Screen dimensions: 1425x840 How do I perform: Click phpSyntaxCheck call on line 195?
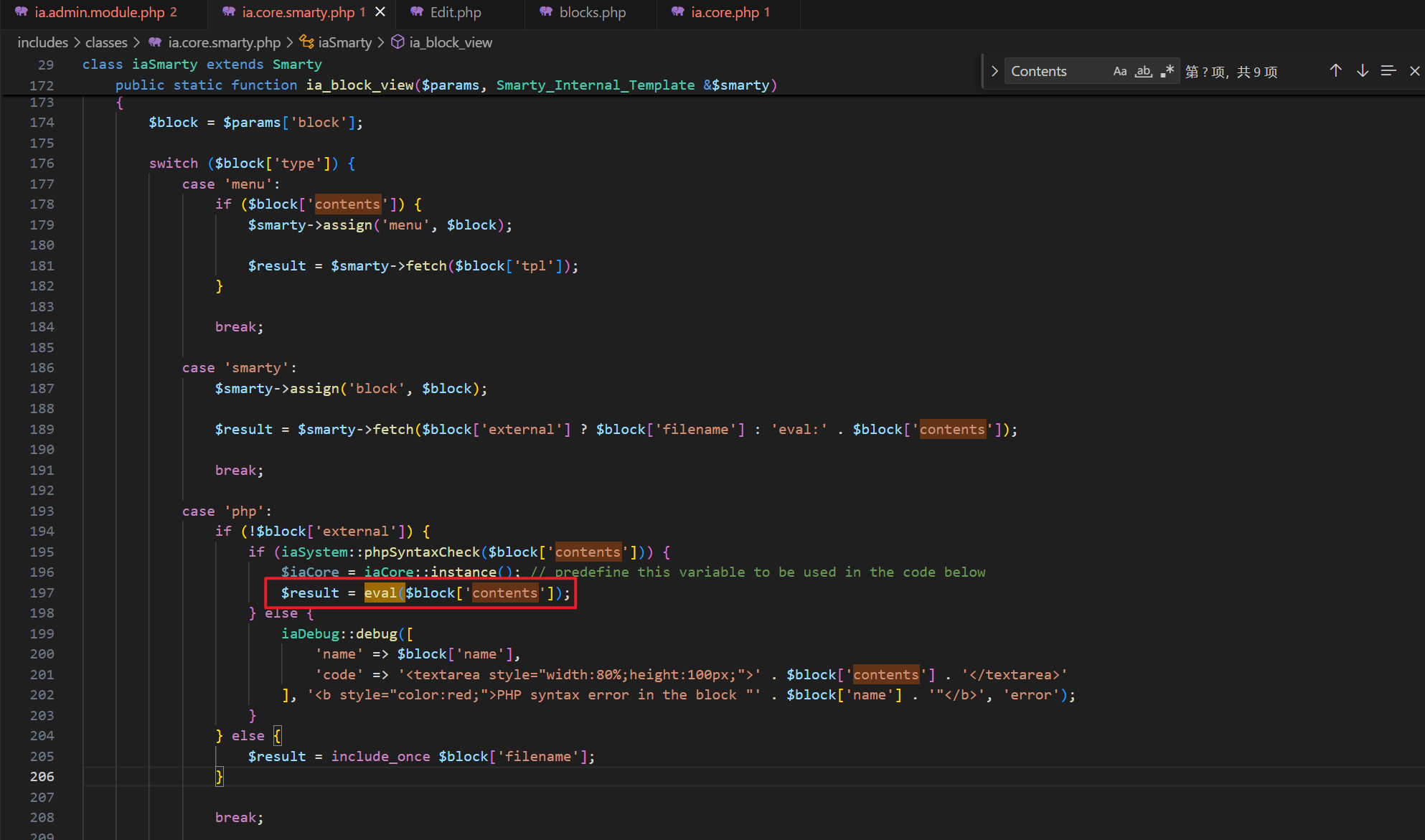[x=423, y=552]
